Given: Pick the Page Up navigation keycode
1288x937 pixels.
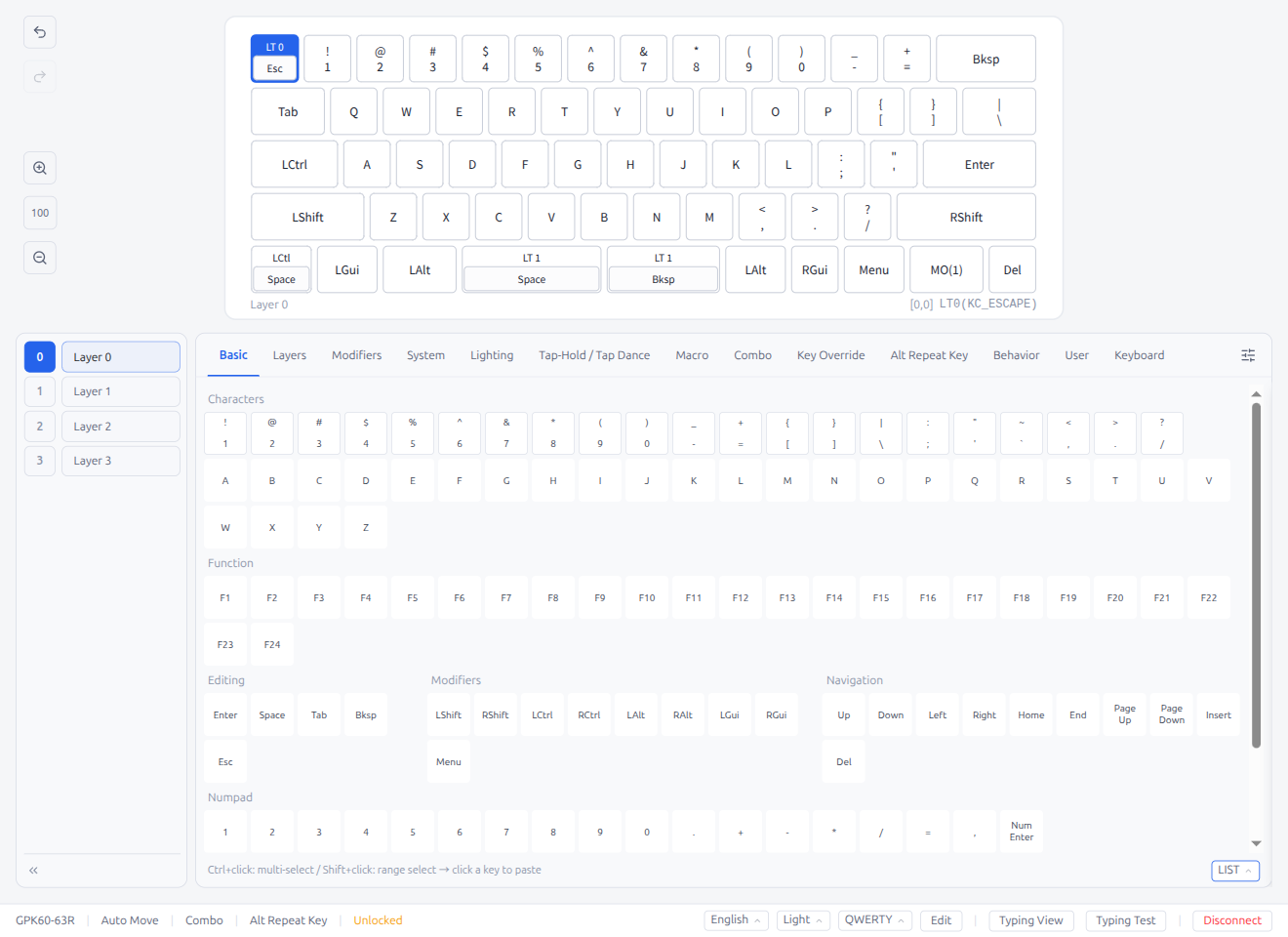Looking at the screenshot, I should point(1125,714).
